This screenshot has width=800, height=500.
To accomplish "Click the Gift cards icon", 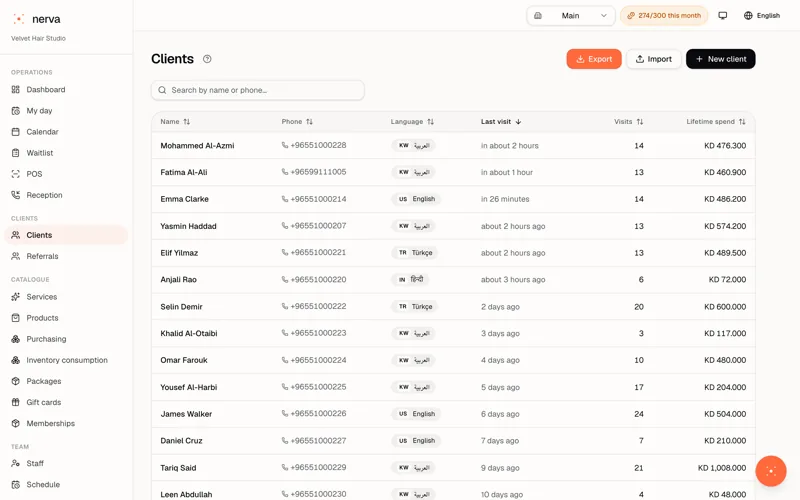I will tap(16, 402).
